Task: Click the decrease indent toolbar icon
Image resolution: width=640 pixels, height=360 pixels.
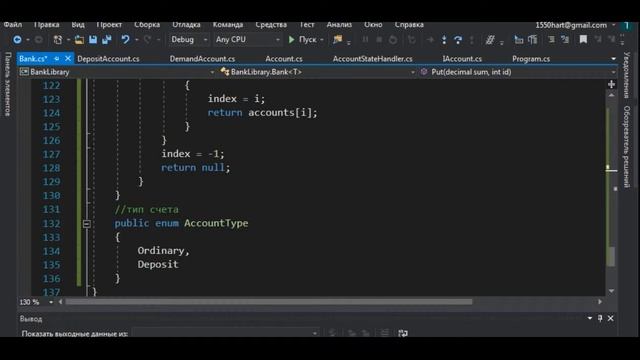Action: point(519,40)
